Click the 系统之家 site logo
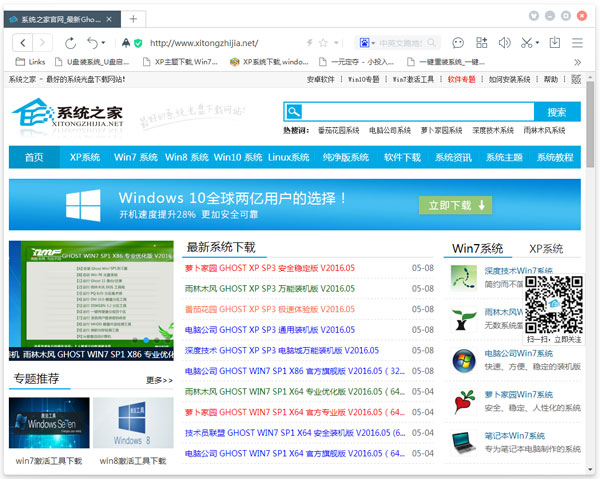600x479 pixels. [x=67, y=114]
